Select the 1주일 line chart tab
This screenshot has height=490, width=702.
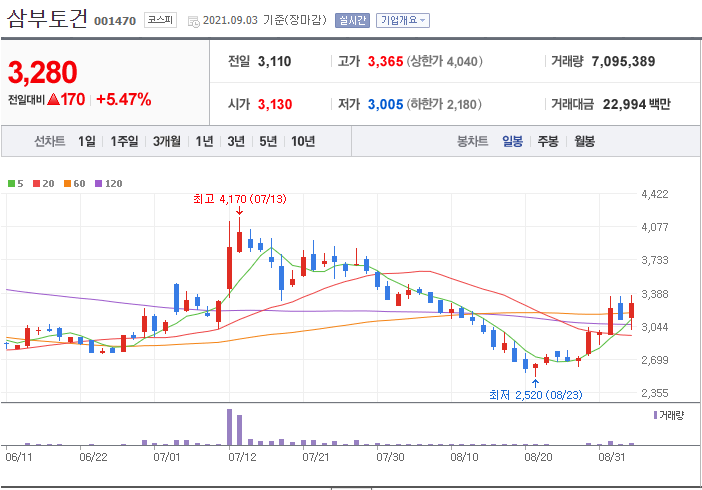click(124, 142)
